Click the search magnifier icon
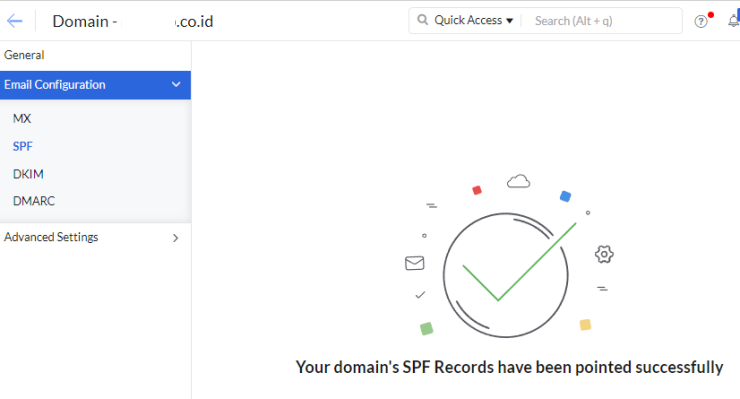The image size is (740, 399). [422, 20]
